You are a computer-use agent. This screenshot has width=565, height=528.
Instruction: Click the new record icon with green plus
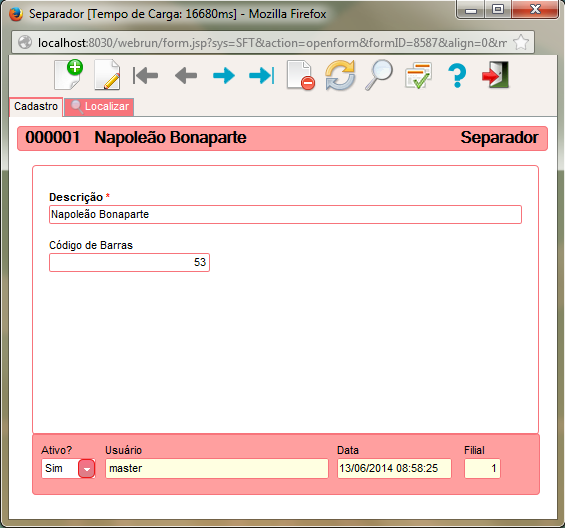click(68, 75)
